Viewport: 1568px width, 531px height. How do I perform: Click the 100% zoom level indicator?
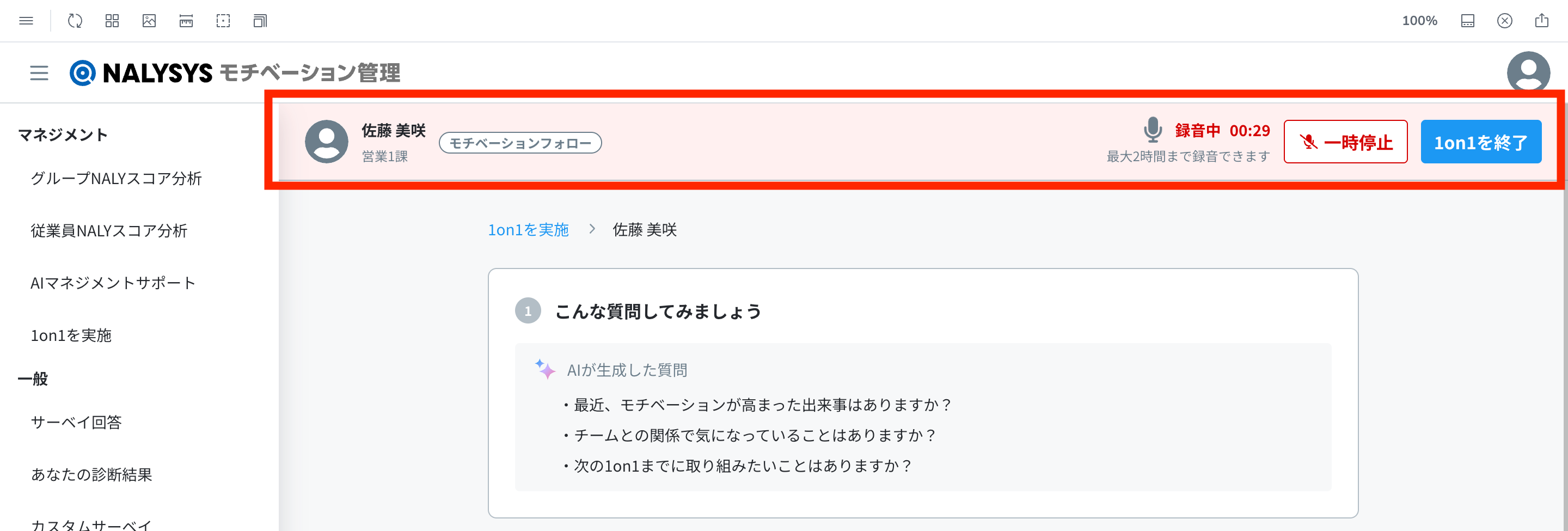coord(1419,21)
